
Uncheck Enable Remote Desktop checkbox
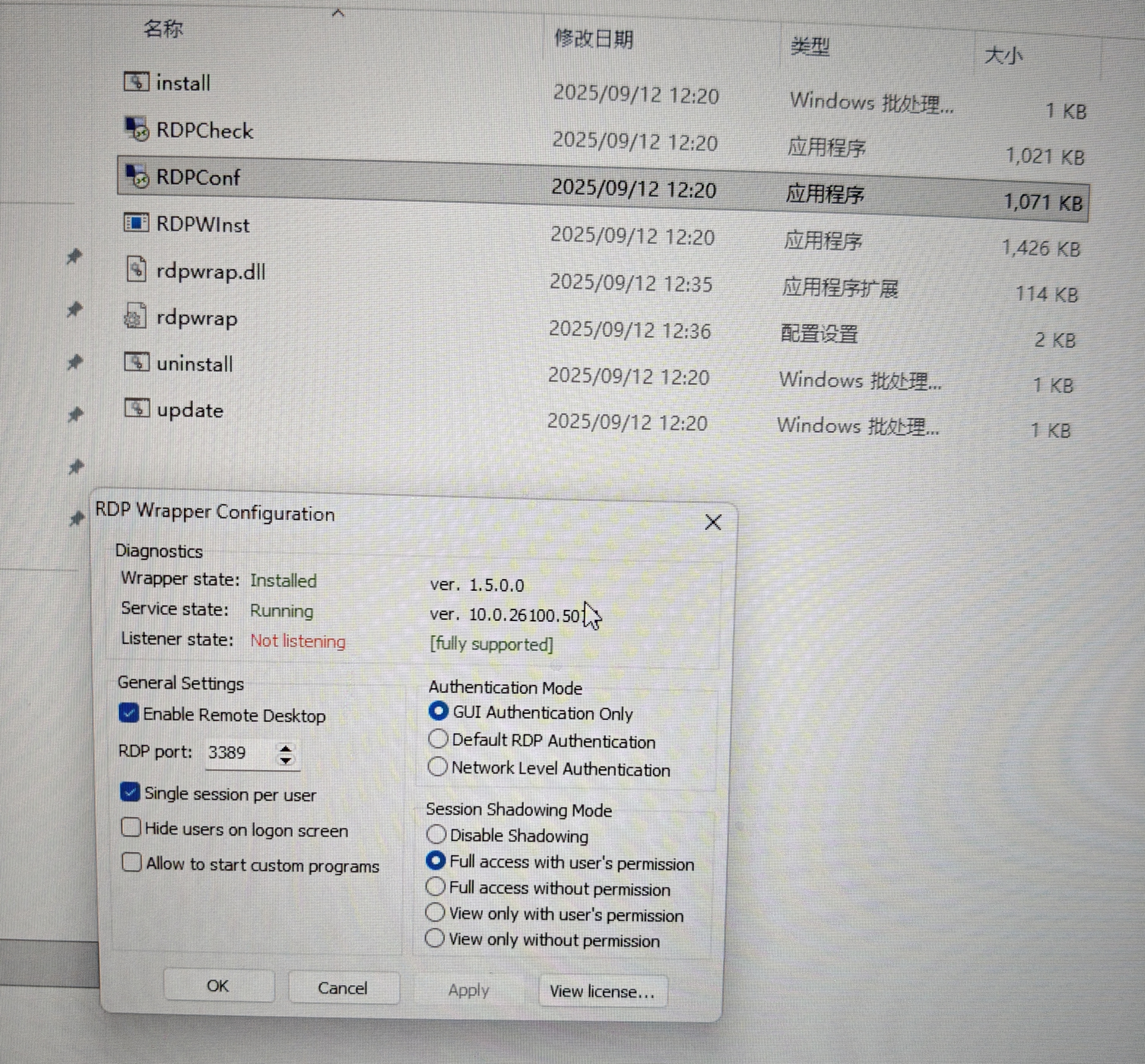point(129,713)
